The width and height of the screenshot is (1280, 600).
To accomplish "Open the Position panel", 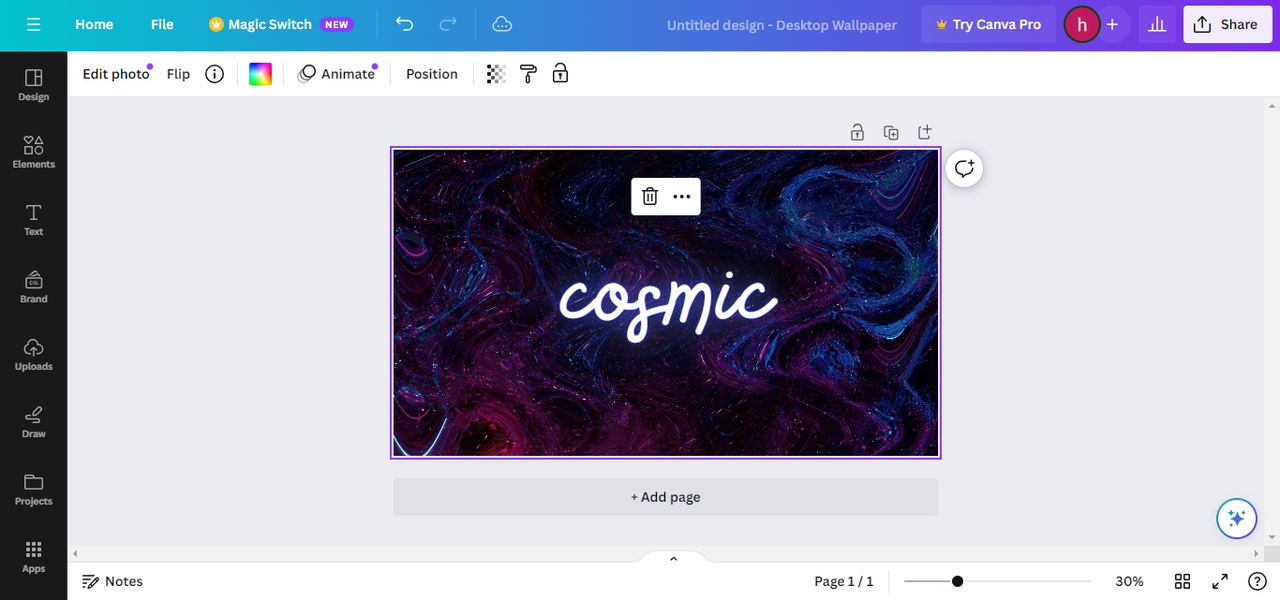I will (432, 74).
